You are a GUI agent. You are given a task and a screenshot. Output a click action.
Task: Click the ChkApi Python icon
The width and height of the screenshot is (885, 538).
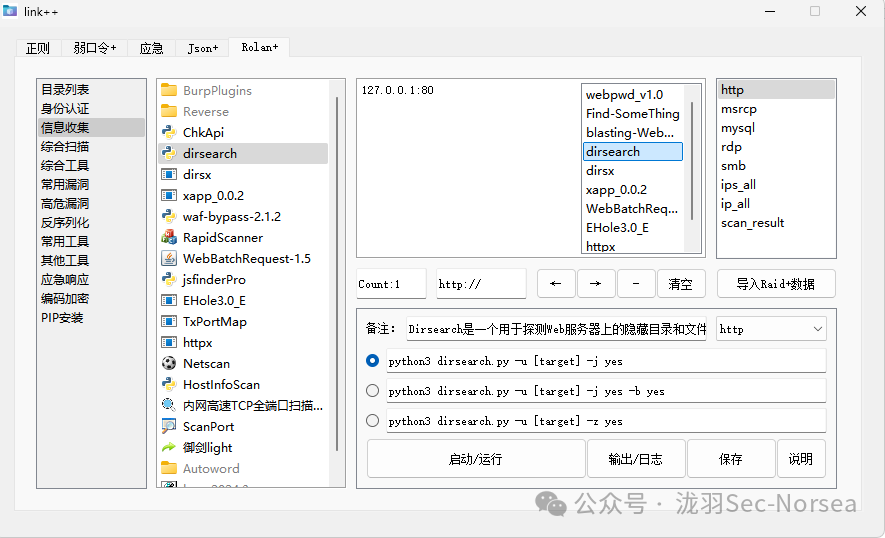click(x=169, y=133)
